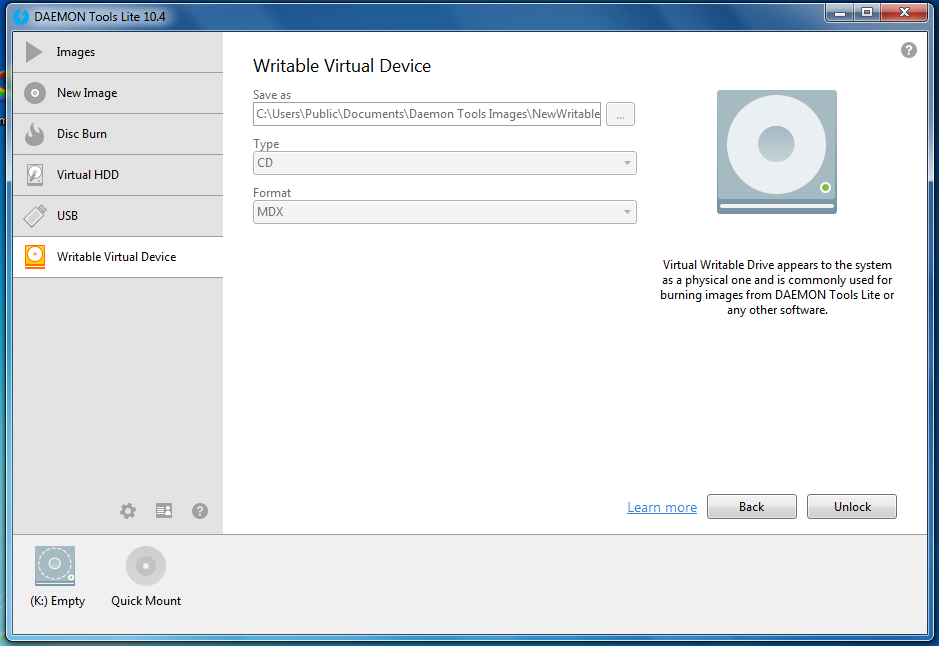Click the Virtual Writable Drive description text

[777, 287]
